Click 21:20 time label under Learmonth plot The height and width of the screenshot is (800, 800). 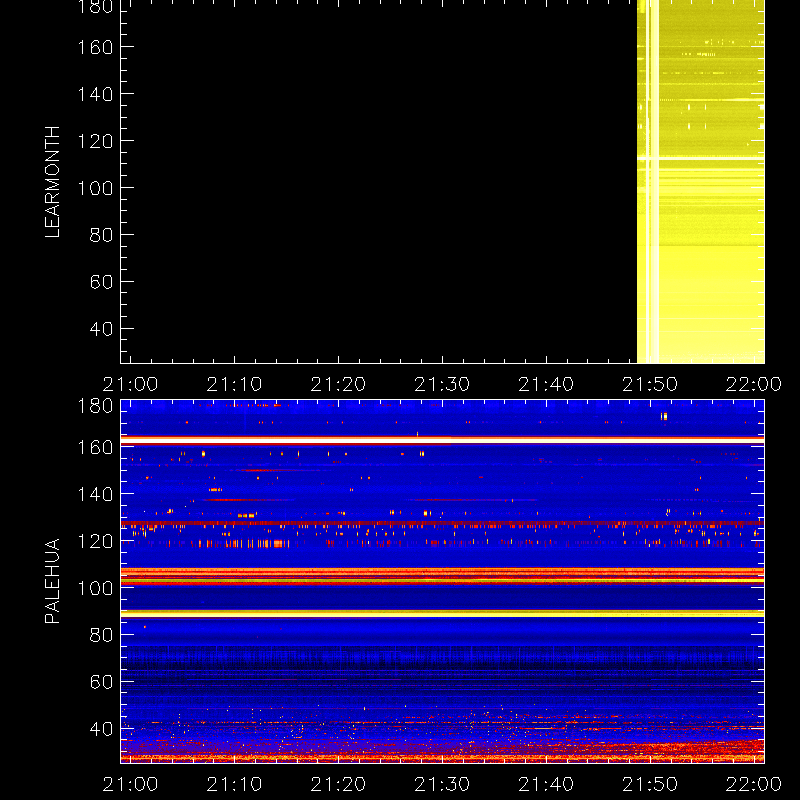338,384
